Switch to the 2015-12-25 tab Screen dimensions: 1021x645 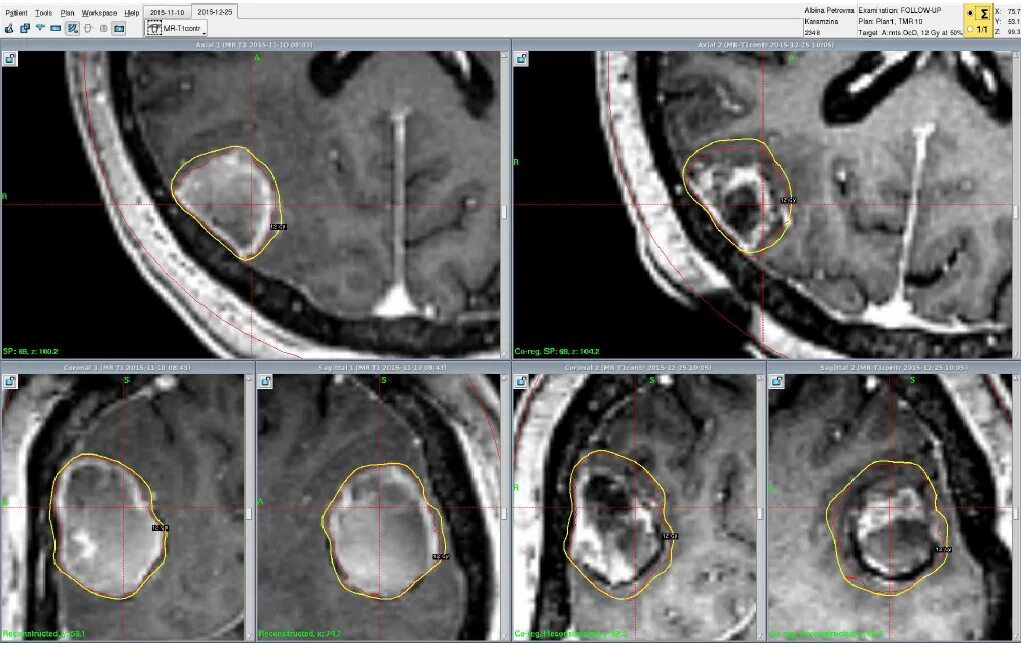click(x=215, y=11)
